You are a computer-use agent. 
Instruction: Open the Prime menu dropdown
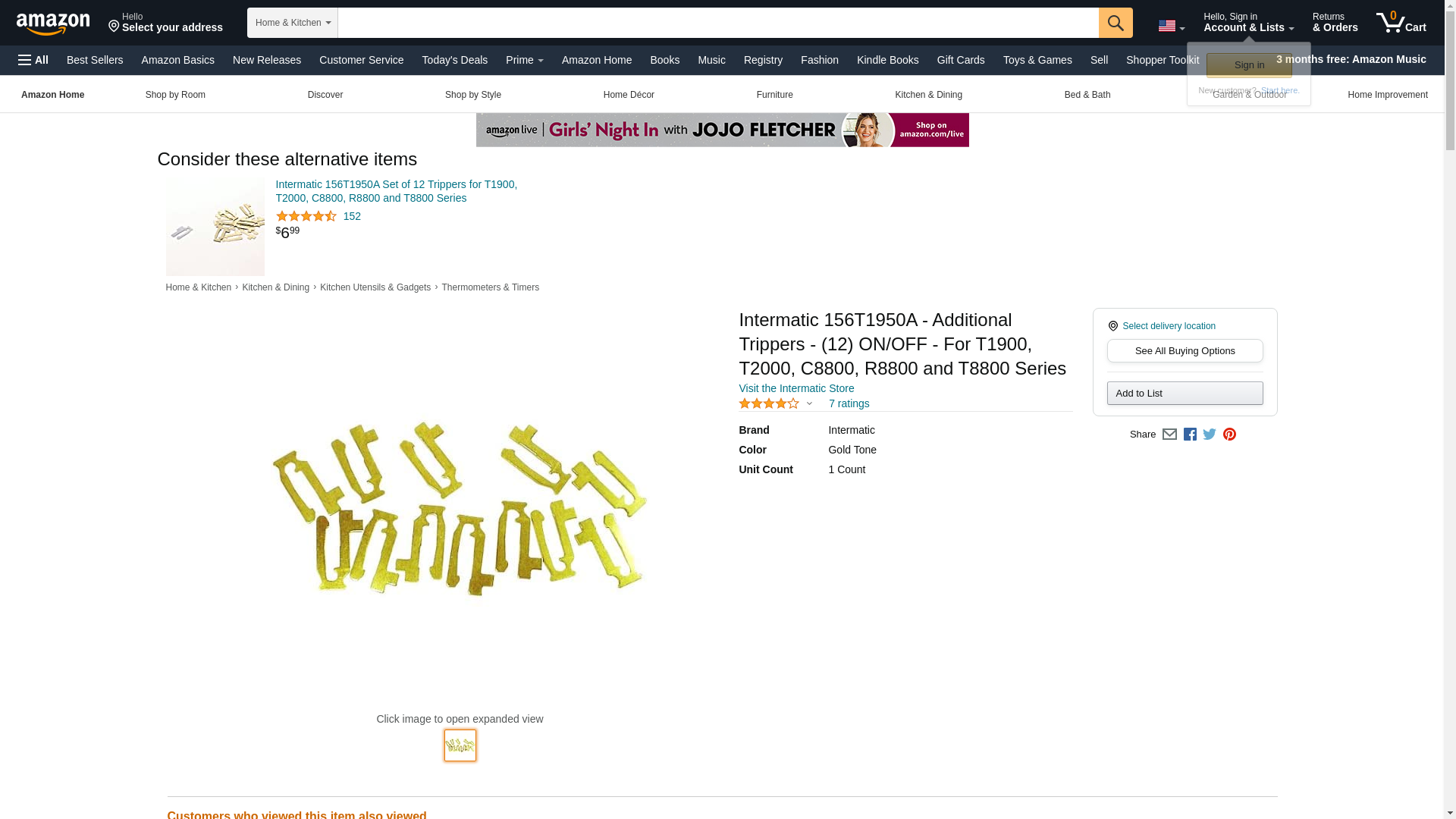tap(524, 60)
